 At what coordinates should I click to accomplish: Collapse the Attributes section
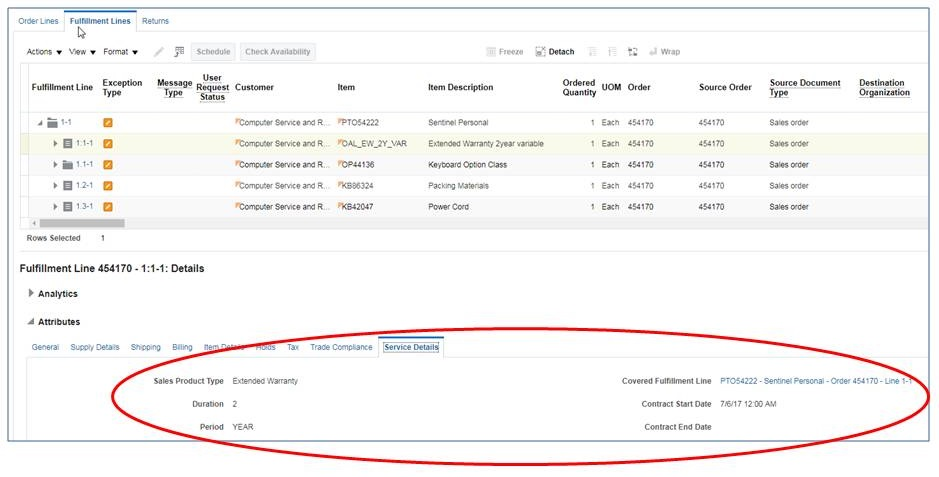(x=31, y=322)
